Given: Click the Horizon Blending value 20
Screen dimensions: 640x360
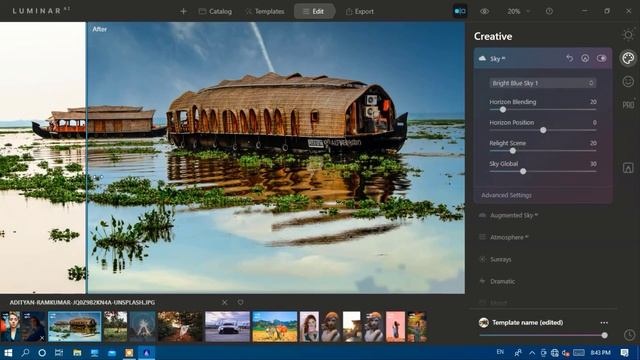Looking at the screenshot, I should click(x=593, y=102).
